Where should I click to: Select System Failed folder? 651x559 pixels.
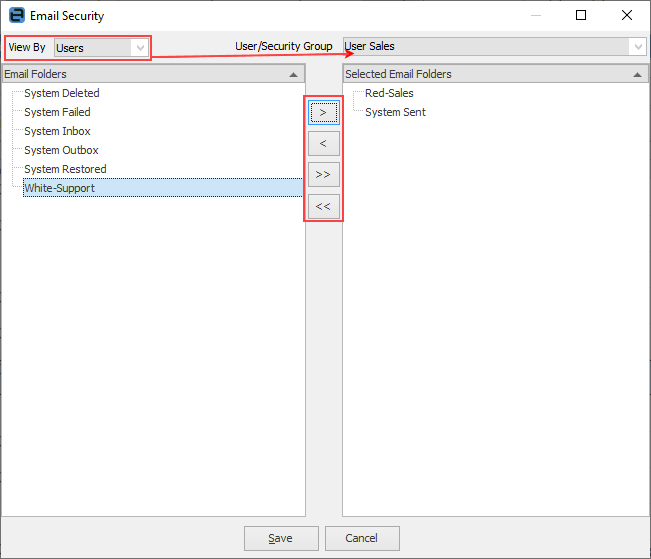(x=57, y=112)
